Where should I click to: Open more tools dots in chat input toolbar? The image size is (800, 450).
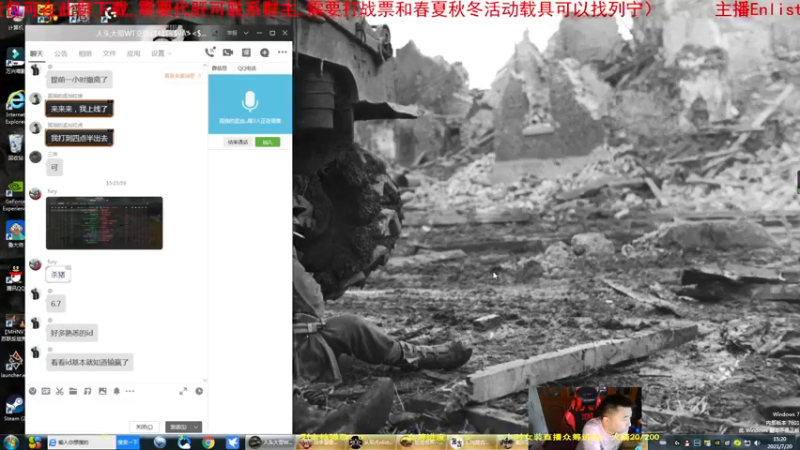[130, 391]
